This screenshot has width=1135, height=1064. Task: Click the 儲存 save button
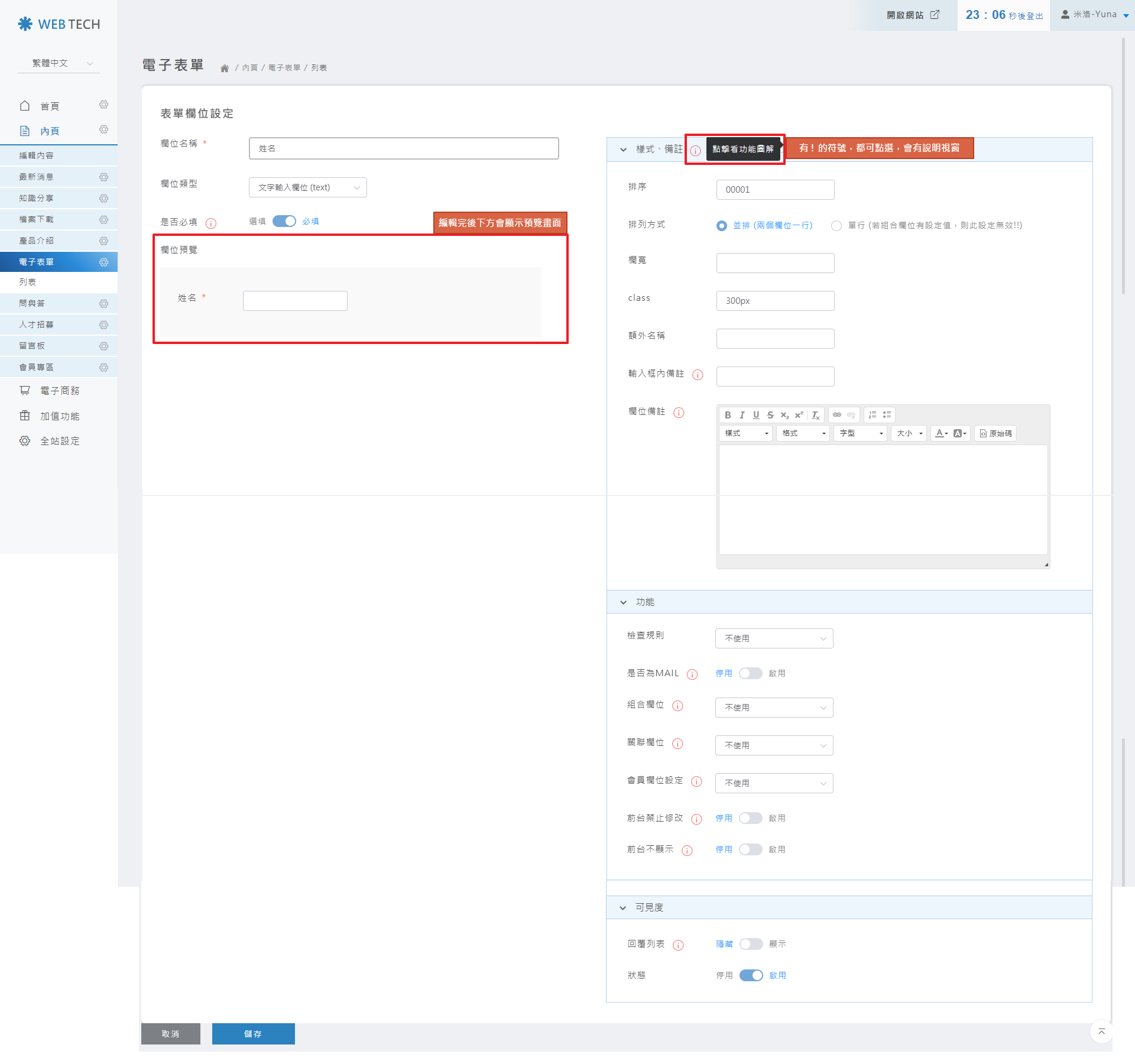coord(253,1034)
